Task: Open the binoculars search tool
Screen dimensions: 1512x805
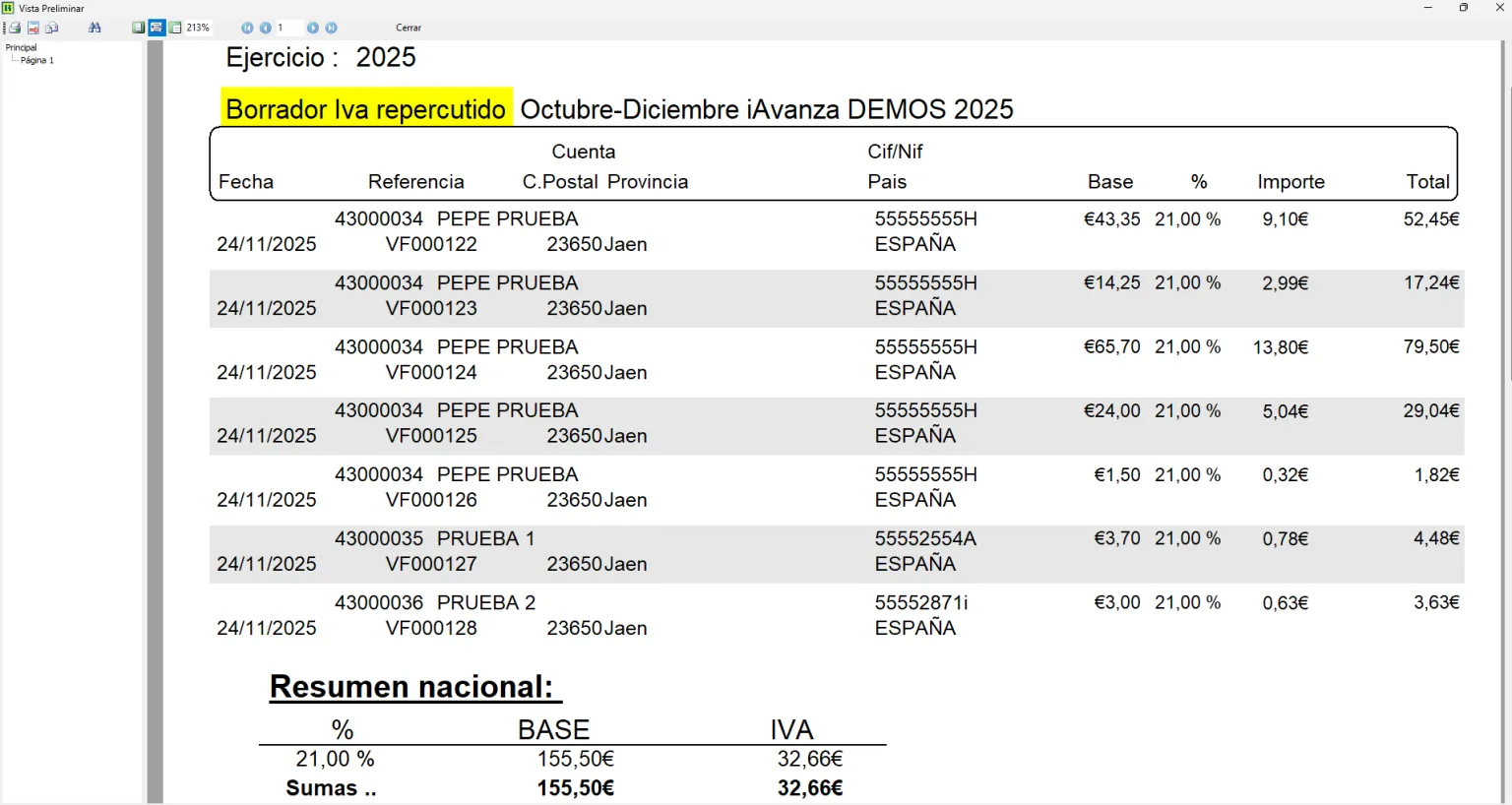Action: (x=94, y=28)
